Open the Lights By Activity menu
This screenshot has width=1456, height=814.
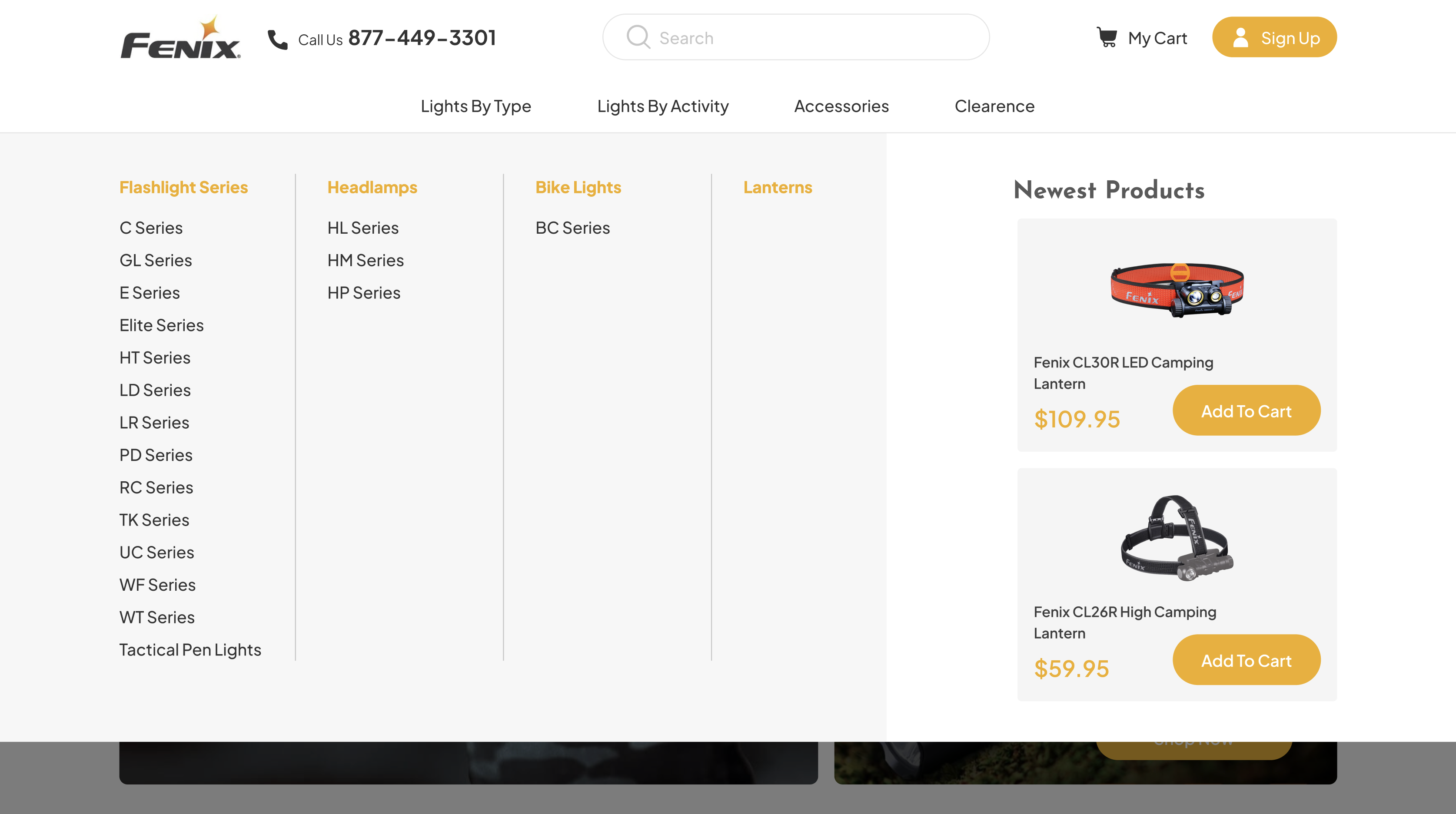tap(663, 106)
